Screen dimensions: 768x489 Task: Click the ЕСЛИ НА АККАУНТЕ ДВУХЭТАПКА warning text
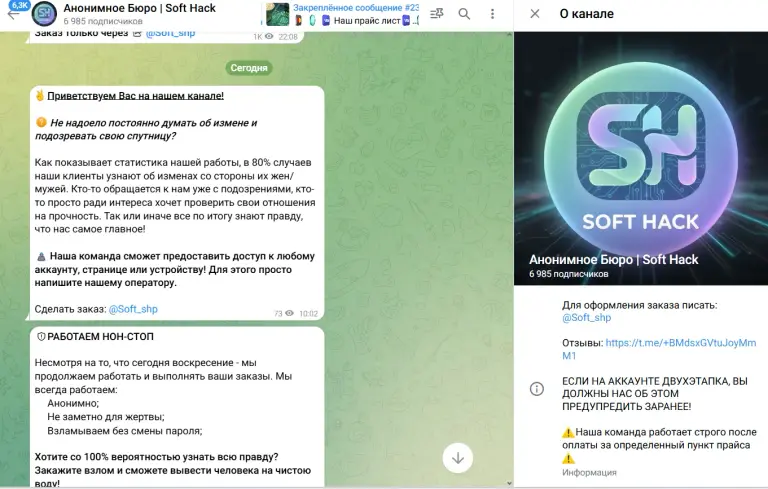click(x=655, y=394)
